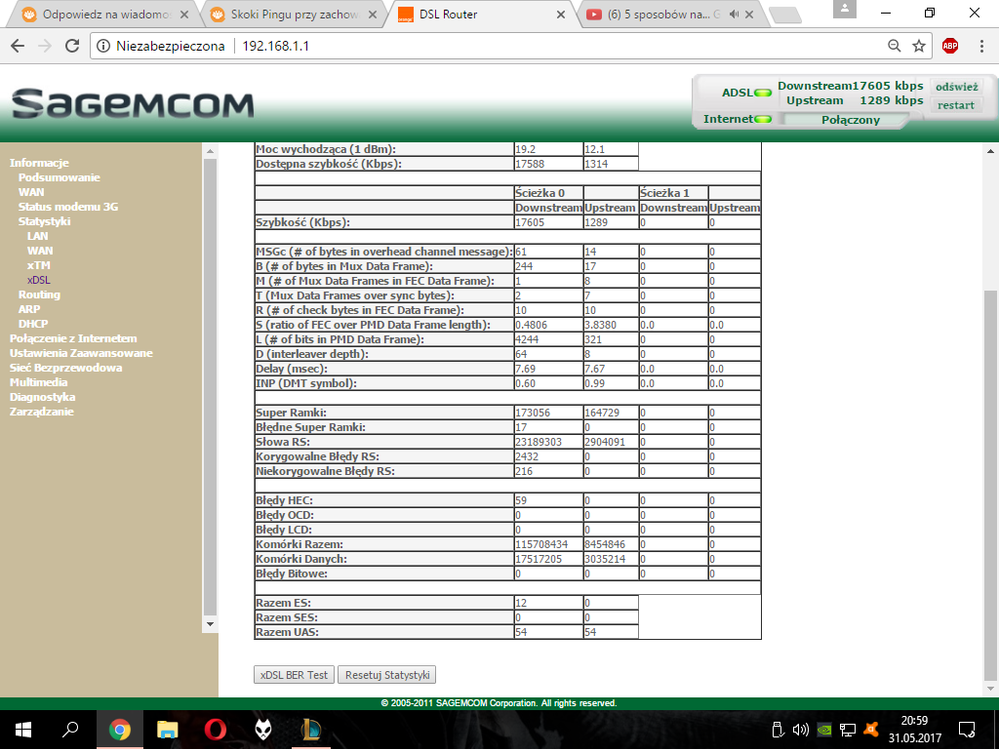
Task: Switch to the Skoki Pingu tab
Action: (295, 14)
